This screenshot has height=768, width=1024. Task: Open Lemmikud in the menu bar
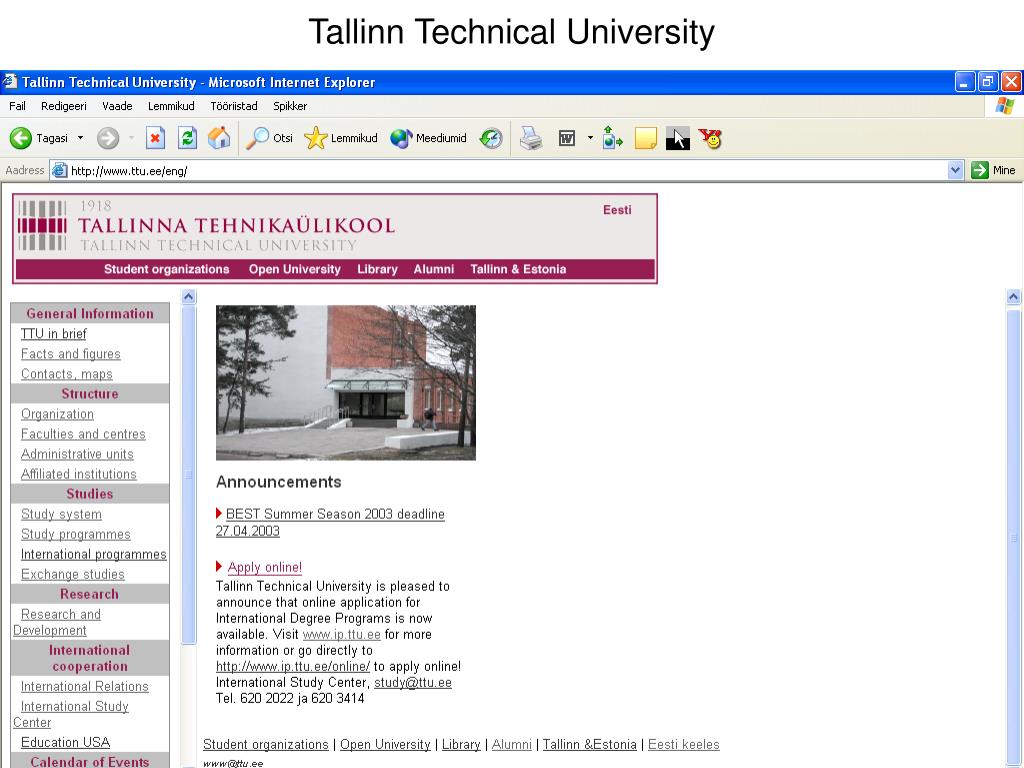(171, 106)
